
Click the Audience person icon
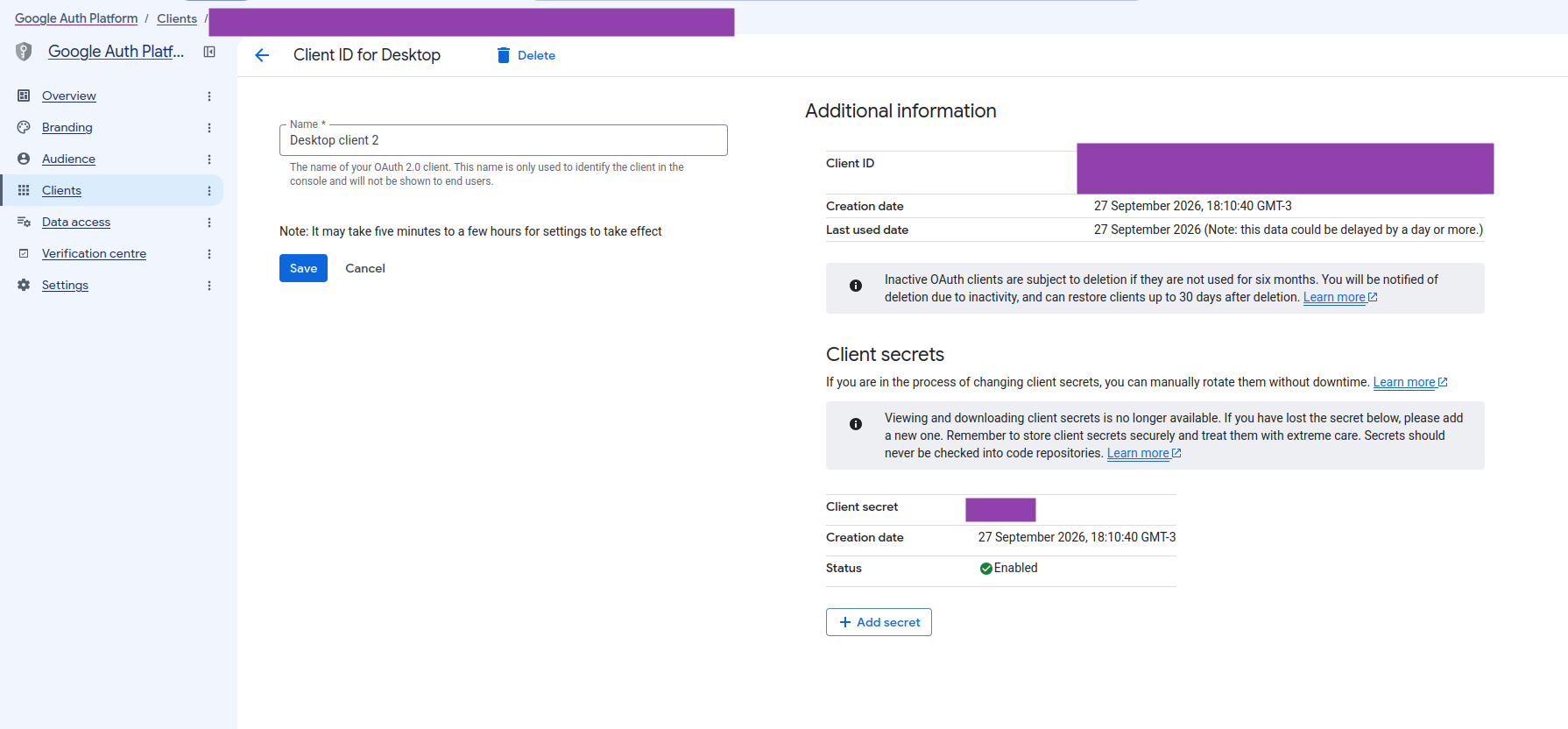coord(24,159)
